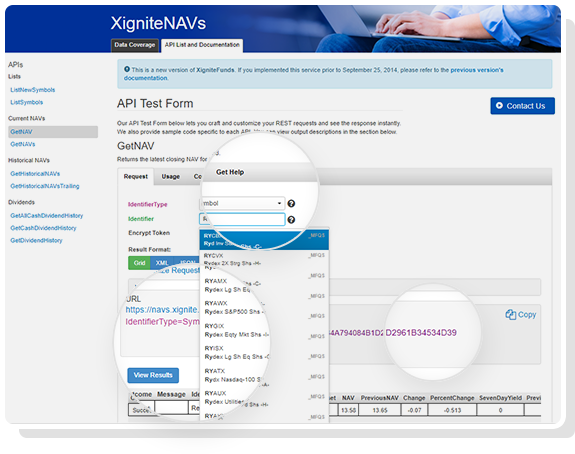Click the Copy icon beside the URL
Viewport: 575px width, 454px height.
coord(510,315)
